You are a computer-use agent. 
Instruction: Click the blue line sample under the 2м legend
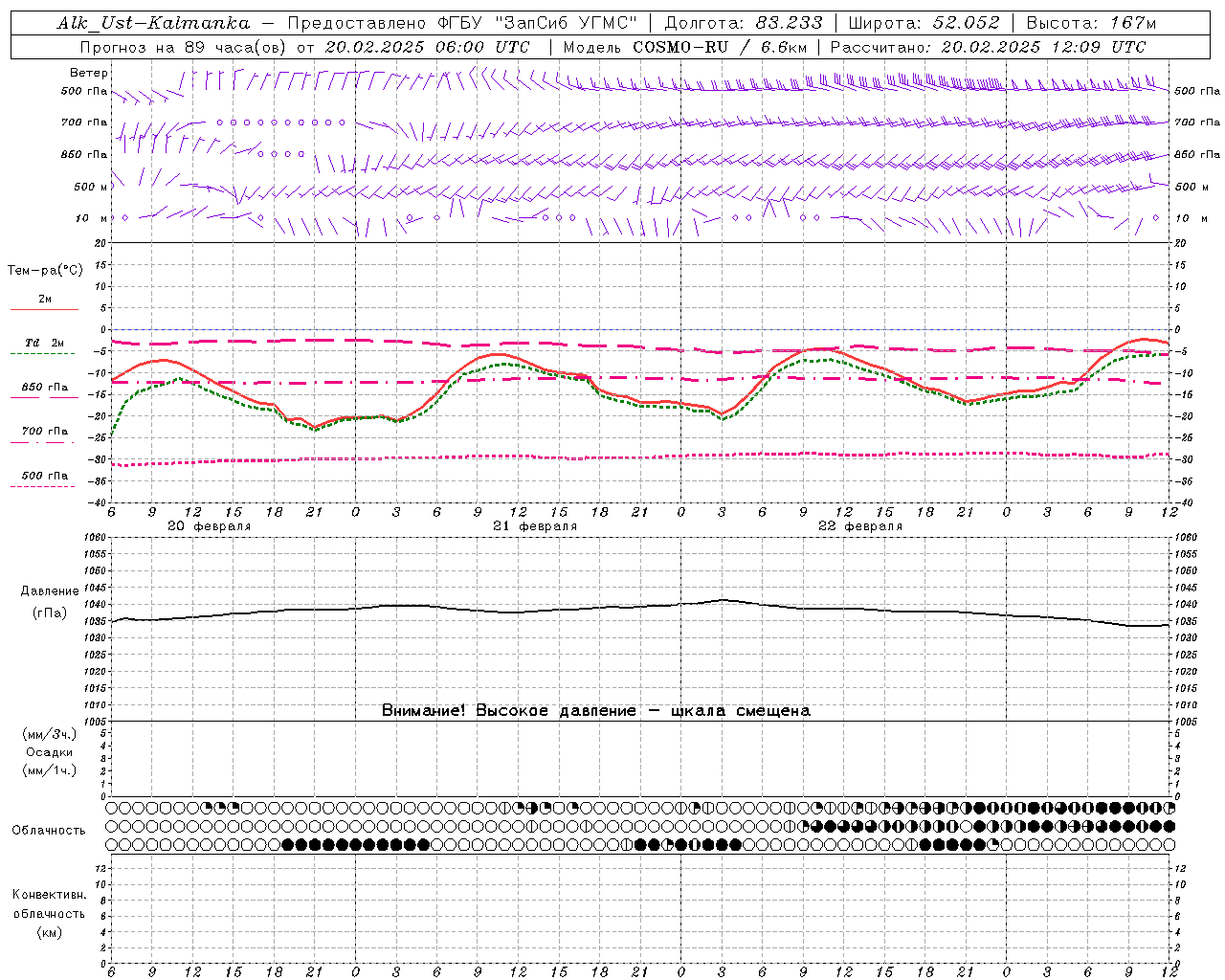click(x=44, y=310)
